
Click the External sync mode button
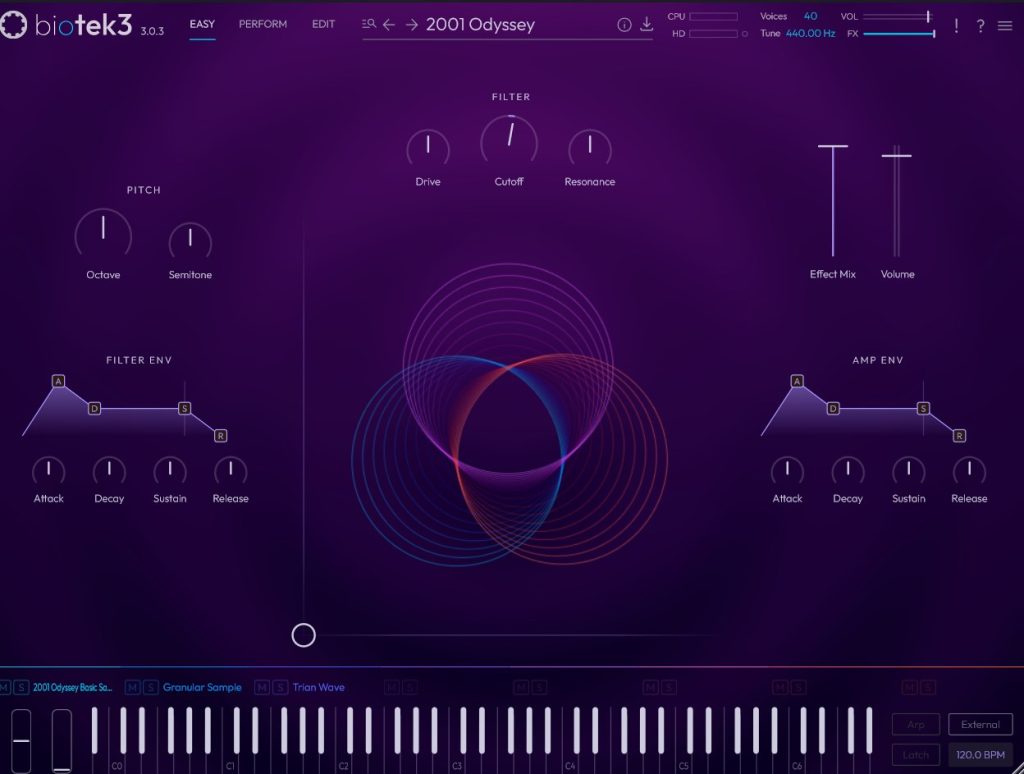[980, 725]
